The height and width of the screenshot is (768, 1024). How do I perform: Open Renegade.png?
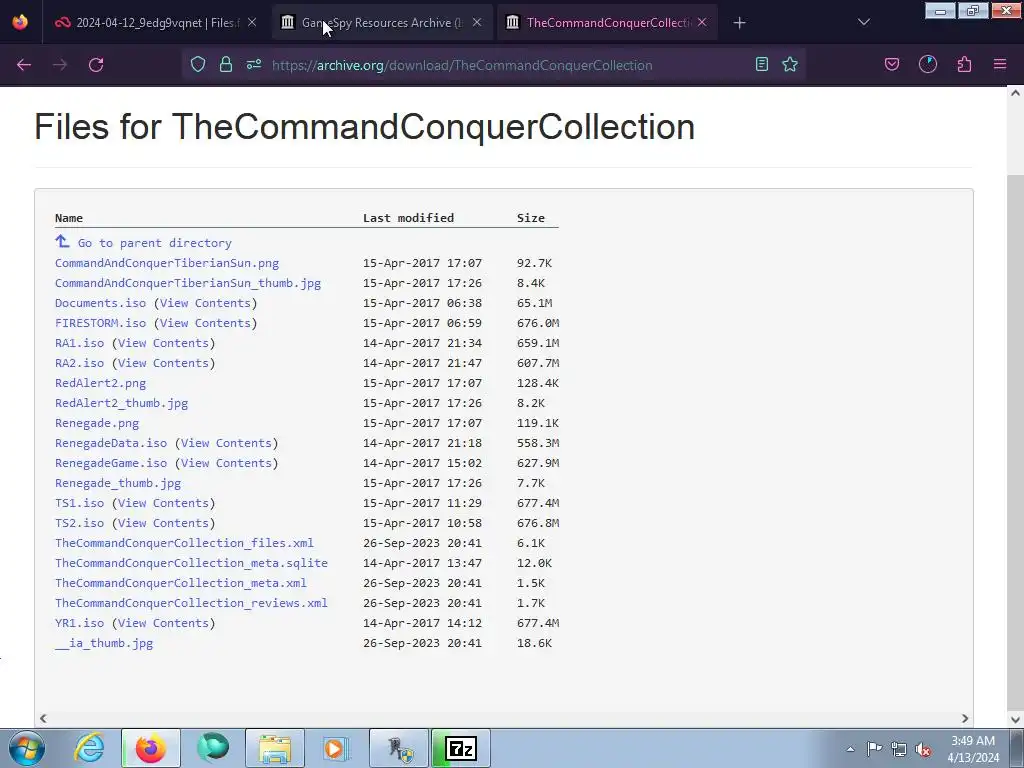(x=97, y=423)
